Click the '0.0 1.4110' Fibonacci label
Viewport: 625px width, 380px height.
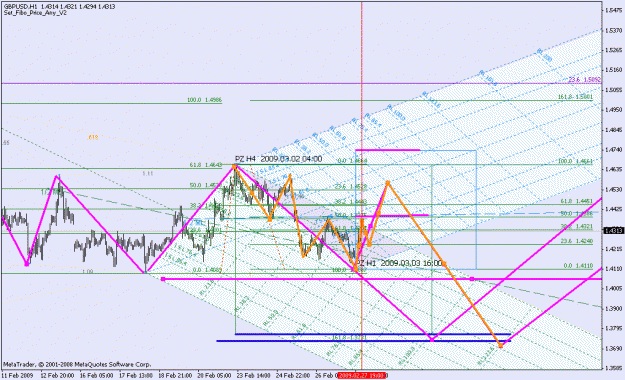[x=578, y=266]
